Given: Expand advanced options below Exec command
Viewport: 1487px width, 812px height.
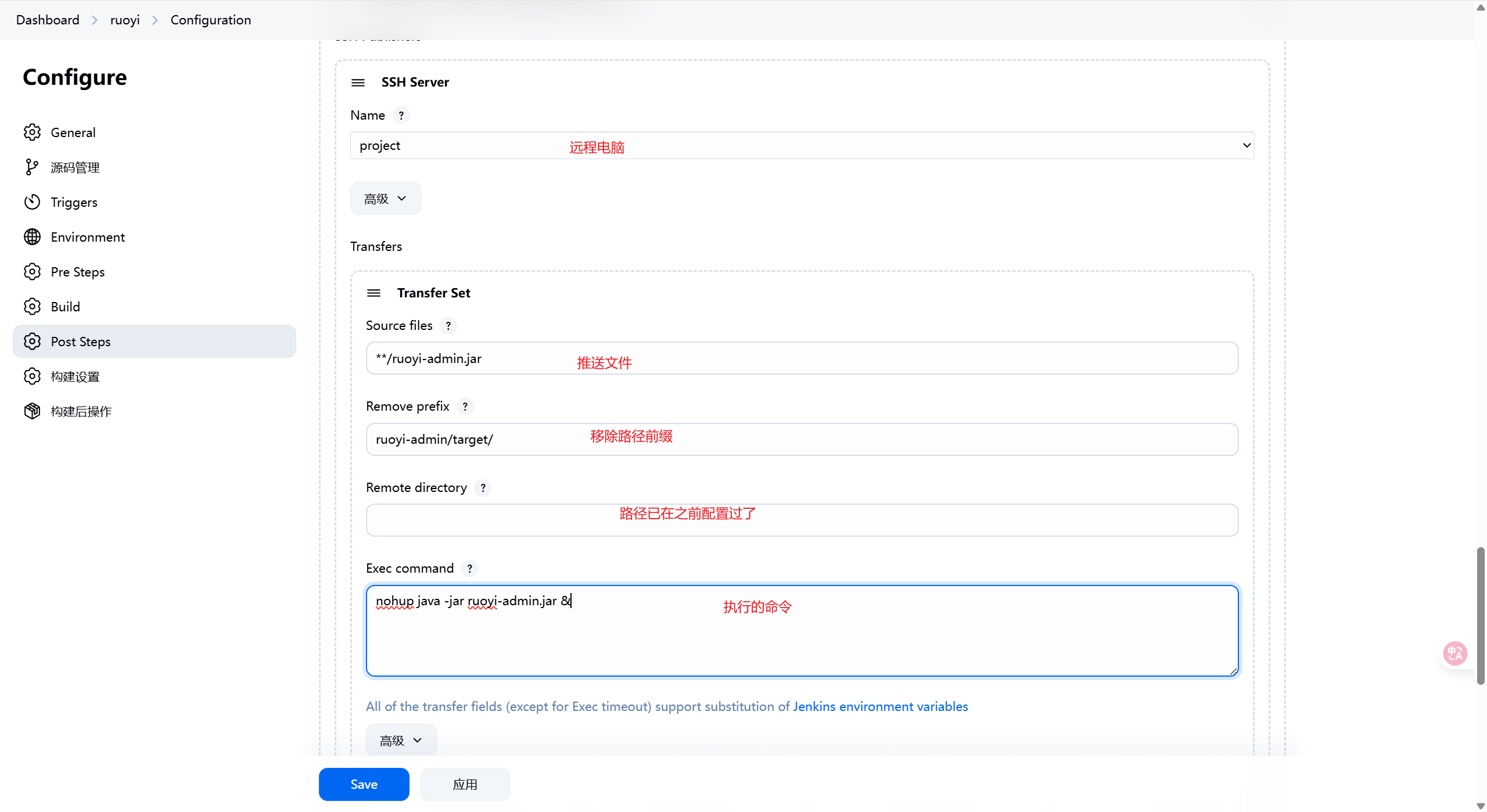Looking at the screenshot, I should 401,741.
